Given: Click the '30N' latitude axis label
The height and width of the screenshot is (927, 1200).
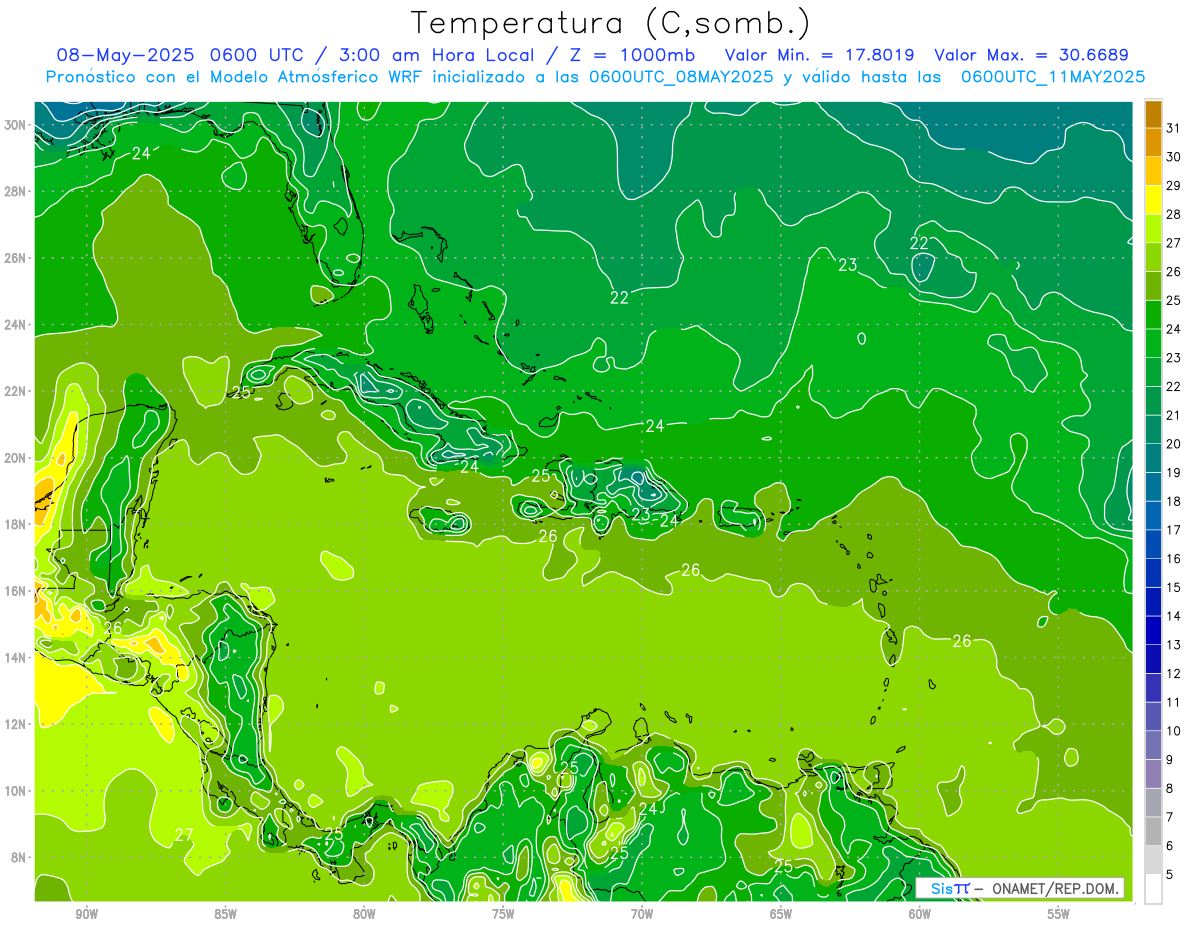Looking at the screenshot, I should coord(15,125).
